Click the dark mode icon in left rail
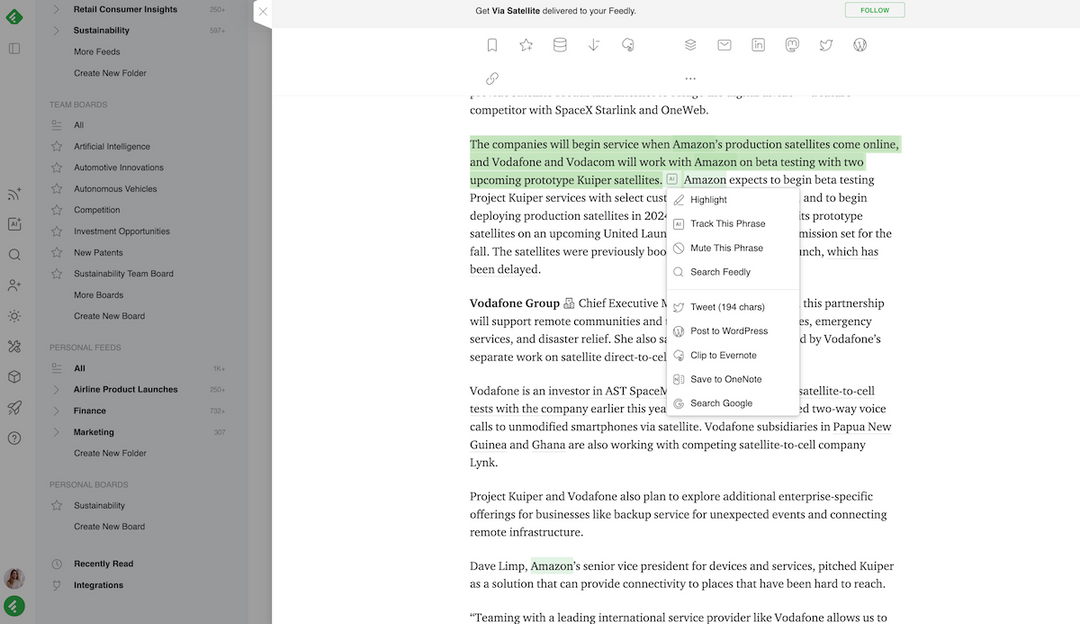1080x624 pixels. (x=14, y=316)
